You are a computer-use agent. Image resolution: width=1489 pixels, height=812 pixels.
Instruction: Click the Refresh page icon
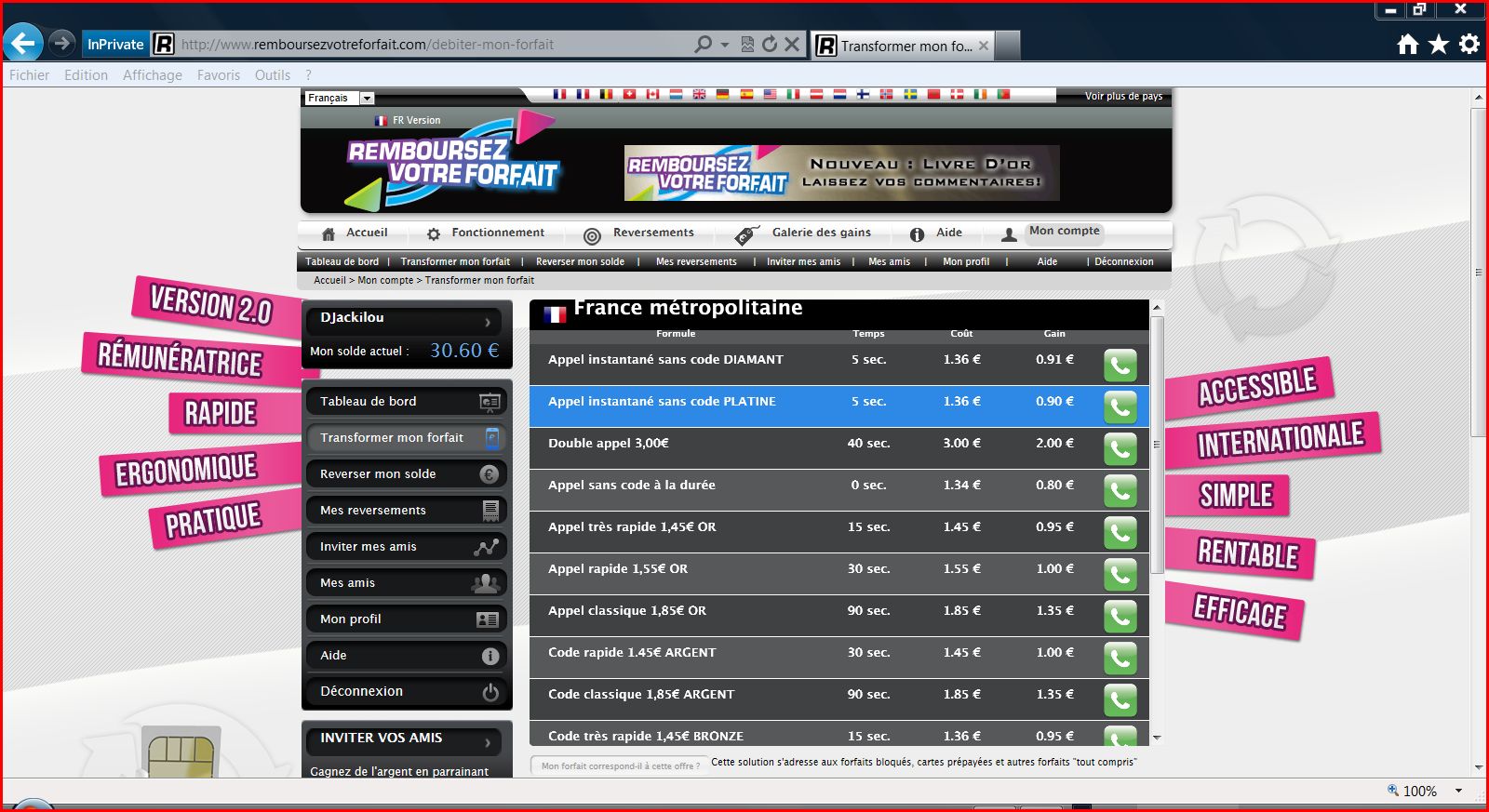(769, 44)
